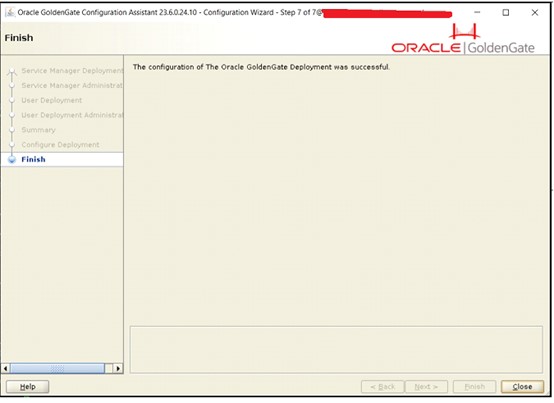This screenshot has width=554, height=403.
Task: Click left arrow of sidebar scrollbar
Action: (x=5, y=369)
